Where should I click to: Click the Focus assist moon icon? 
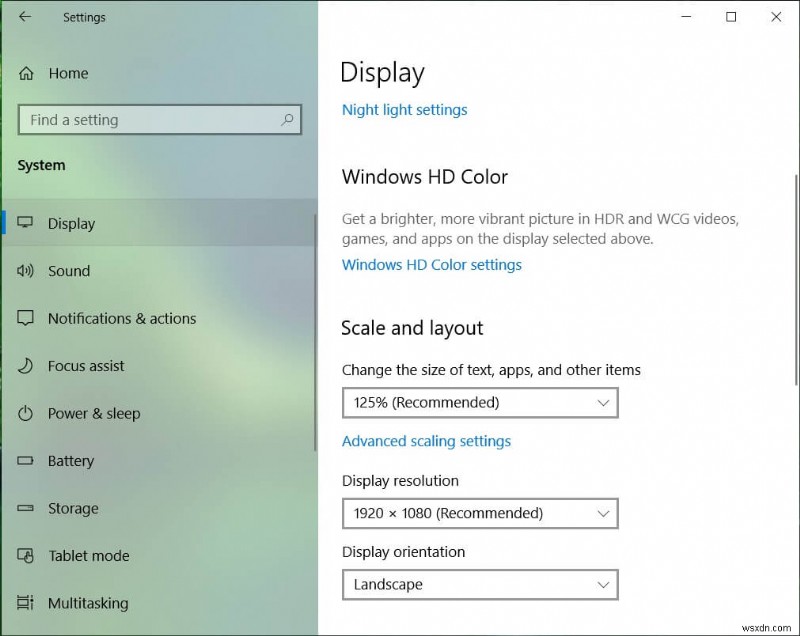[x=25, y=366]
